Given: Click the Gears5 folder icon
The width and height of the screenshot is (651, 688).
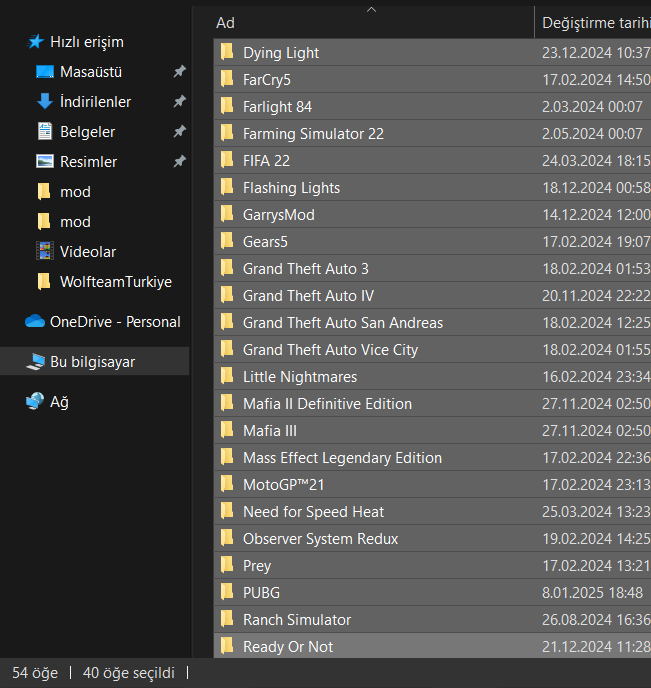Looking at the screenshot, I should 227,241.
